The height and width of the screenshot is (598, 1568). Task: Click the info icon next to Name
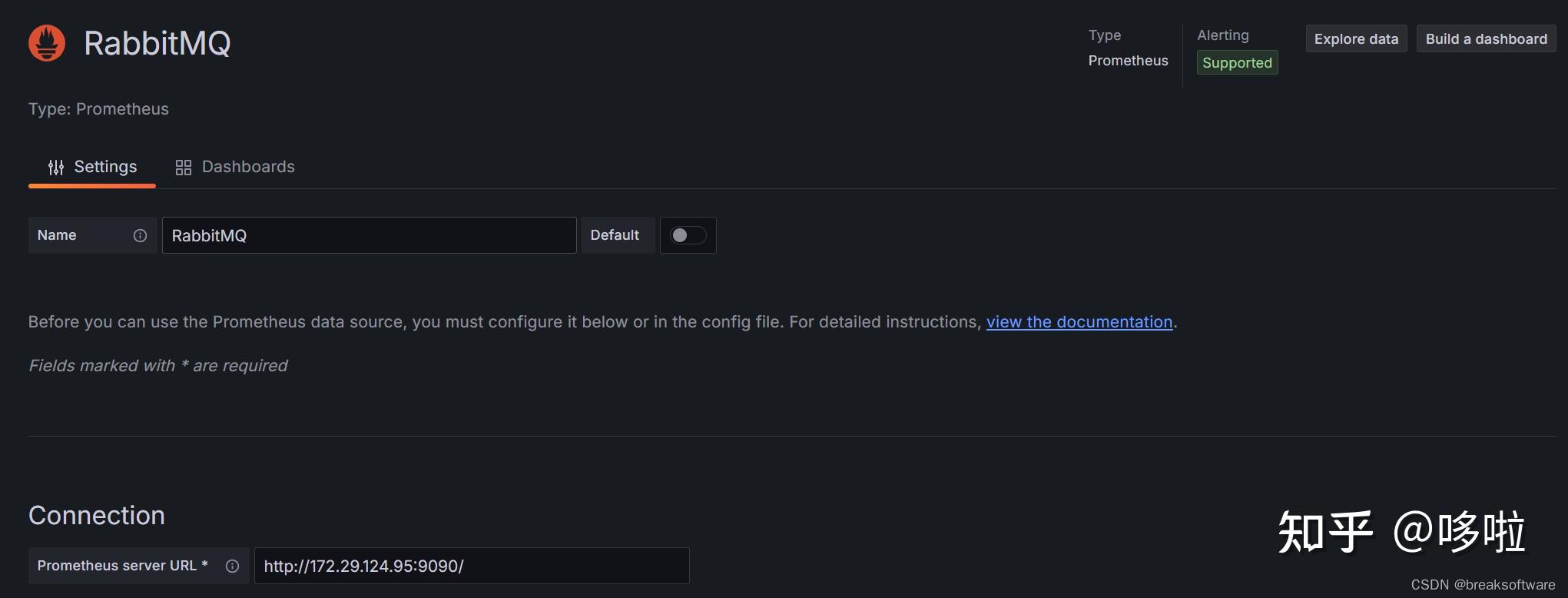click(x=140, y=236)
